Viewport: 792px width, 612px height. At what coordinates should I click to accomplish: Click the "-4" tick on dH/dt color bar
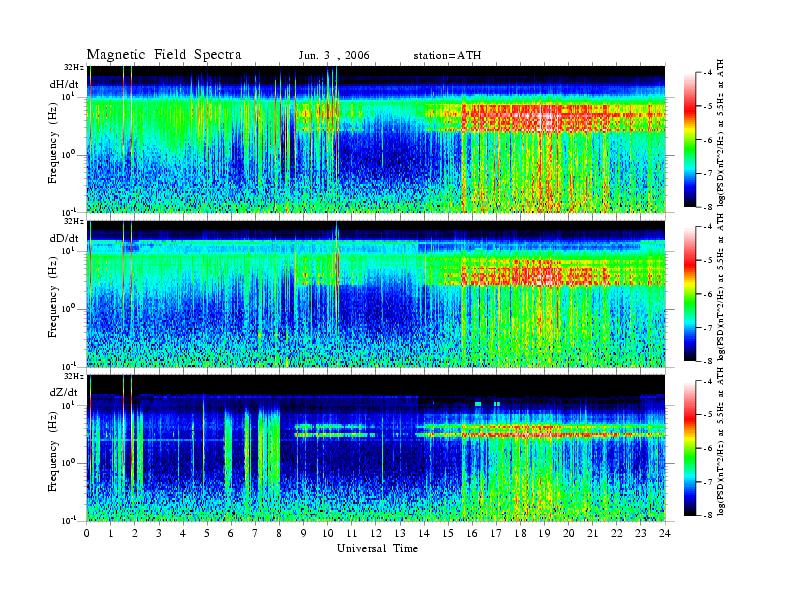(709, 73)
